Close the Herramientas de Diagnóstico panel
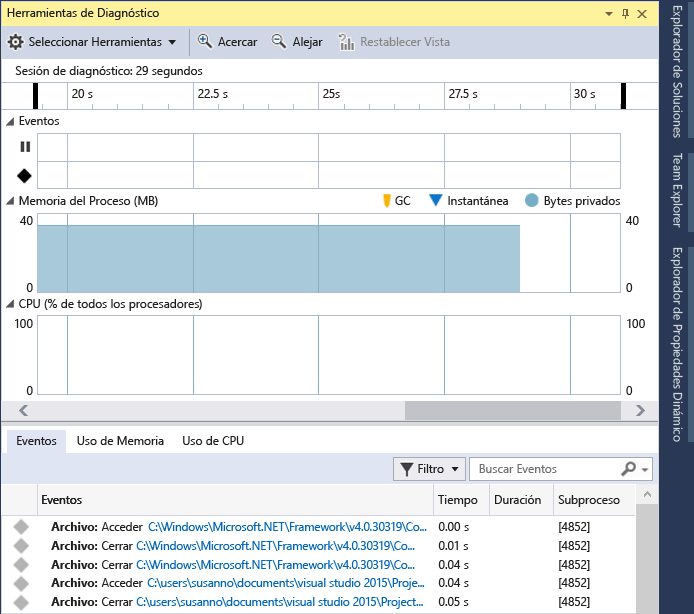This screenshot has width=694, height=614. click(x=642, y=14)
